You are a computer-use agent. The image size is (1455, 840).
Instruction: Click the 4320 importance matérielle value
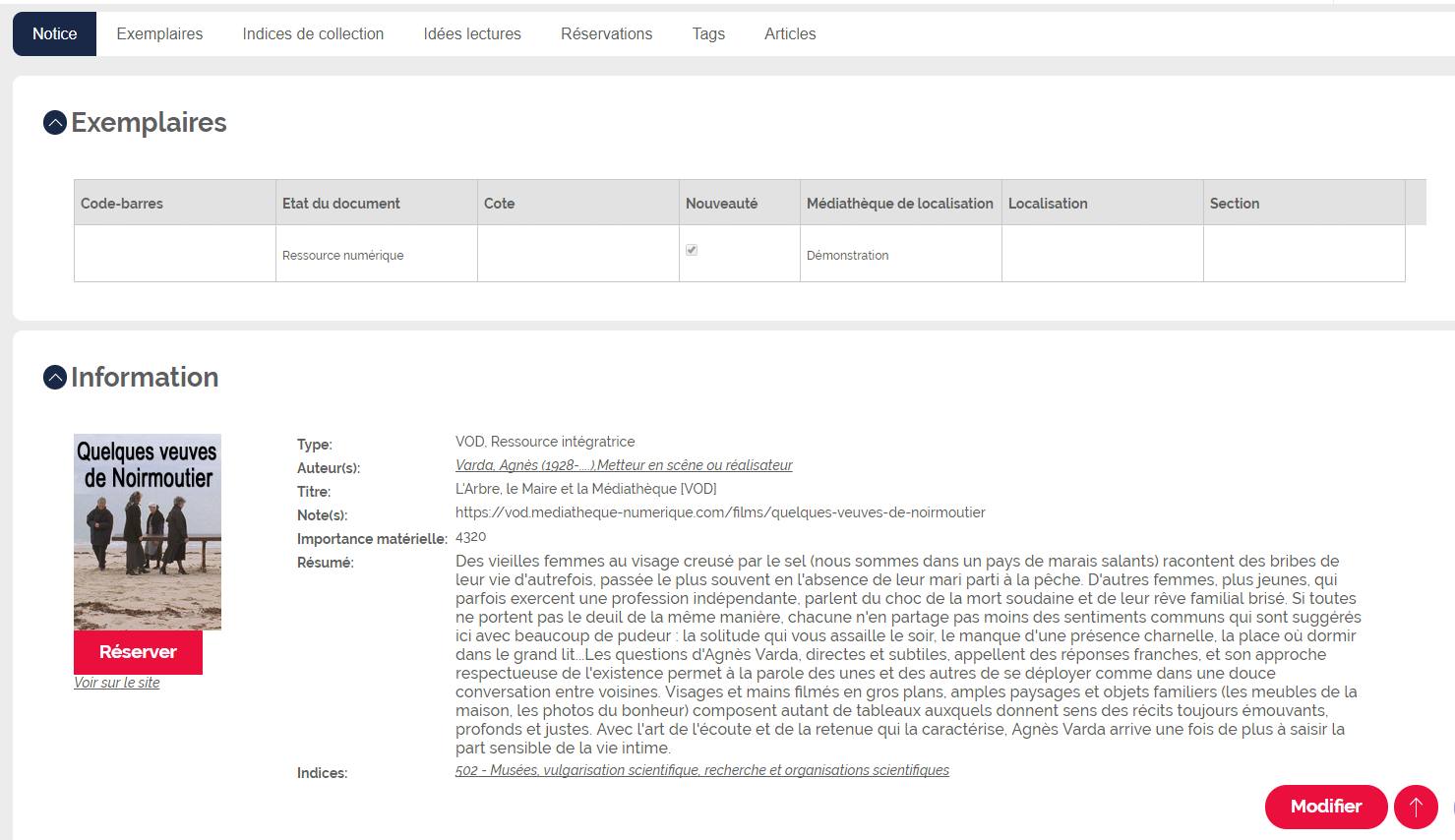(470, 537)
